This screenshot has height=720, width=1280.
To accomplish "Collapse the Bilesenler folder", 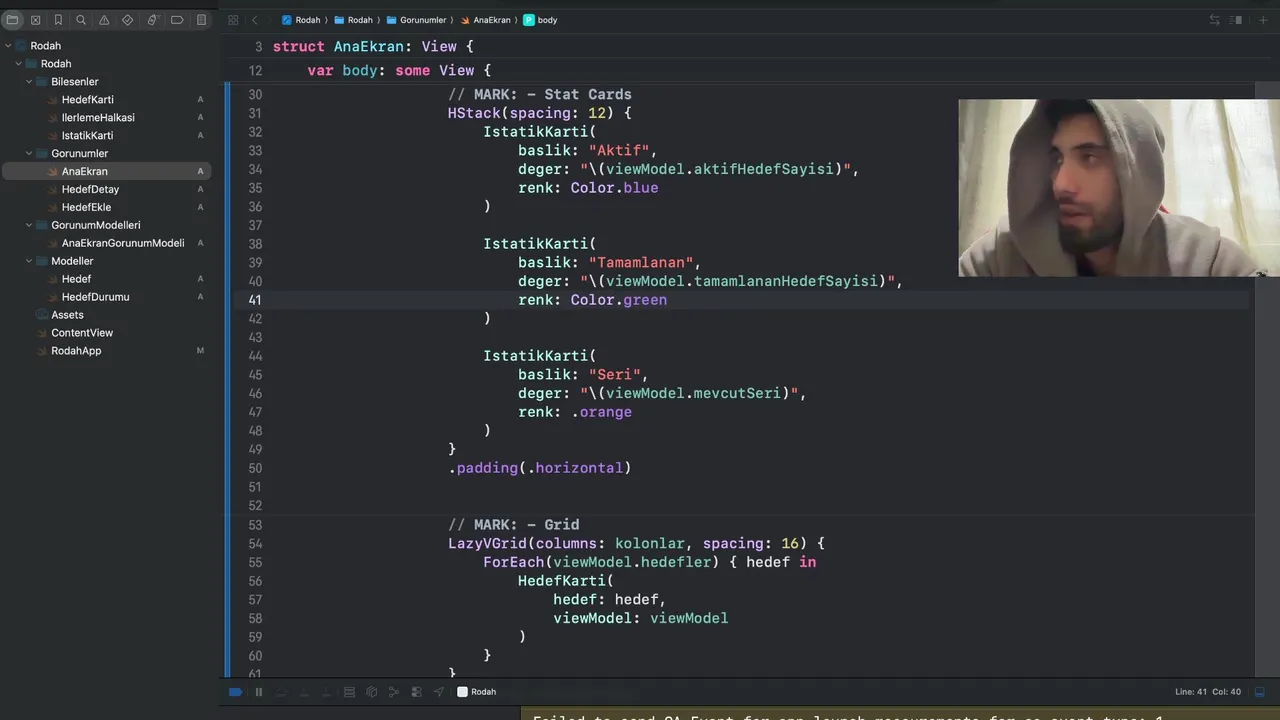I will 29,82.
